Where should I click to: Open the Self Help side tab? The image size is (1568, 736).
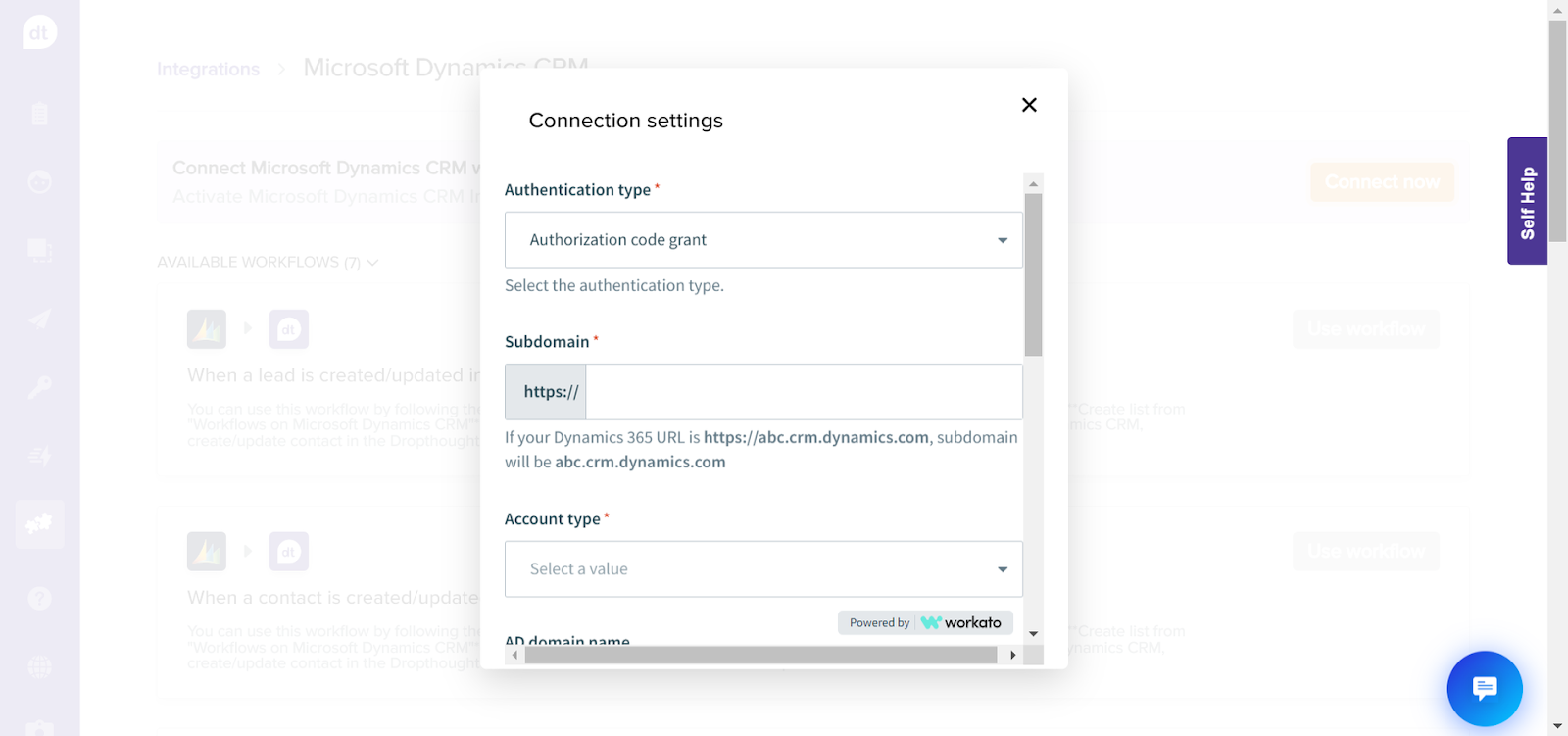tap(1527, 201)
